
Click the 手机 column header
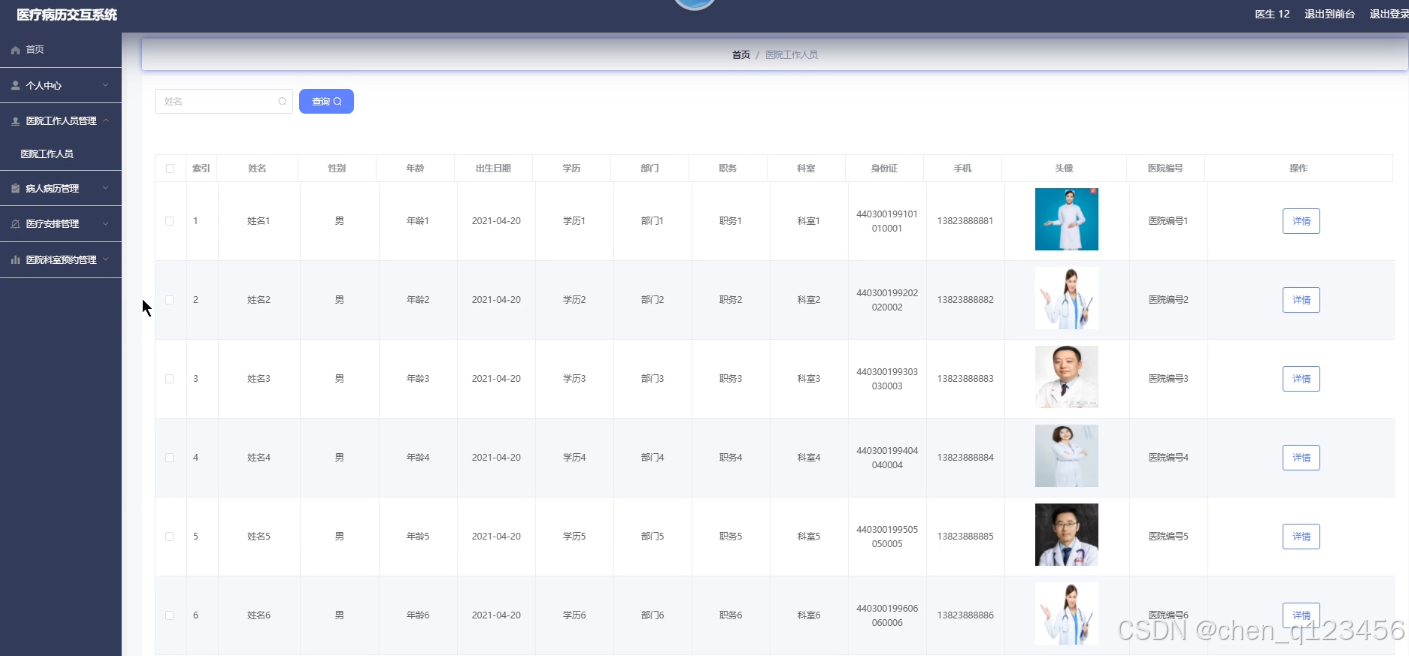(x=962, y=168)
